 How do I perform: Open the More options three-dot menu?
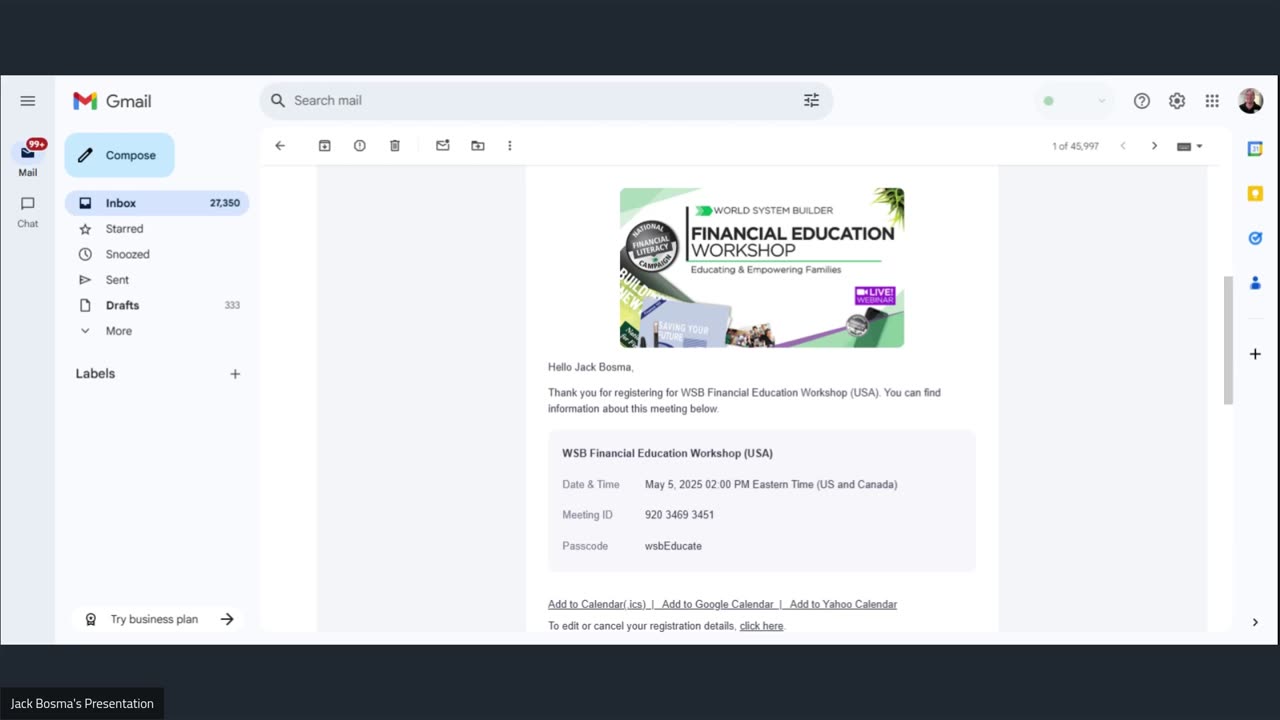tap(510, 146)
